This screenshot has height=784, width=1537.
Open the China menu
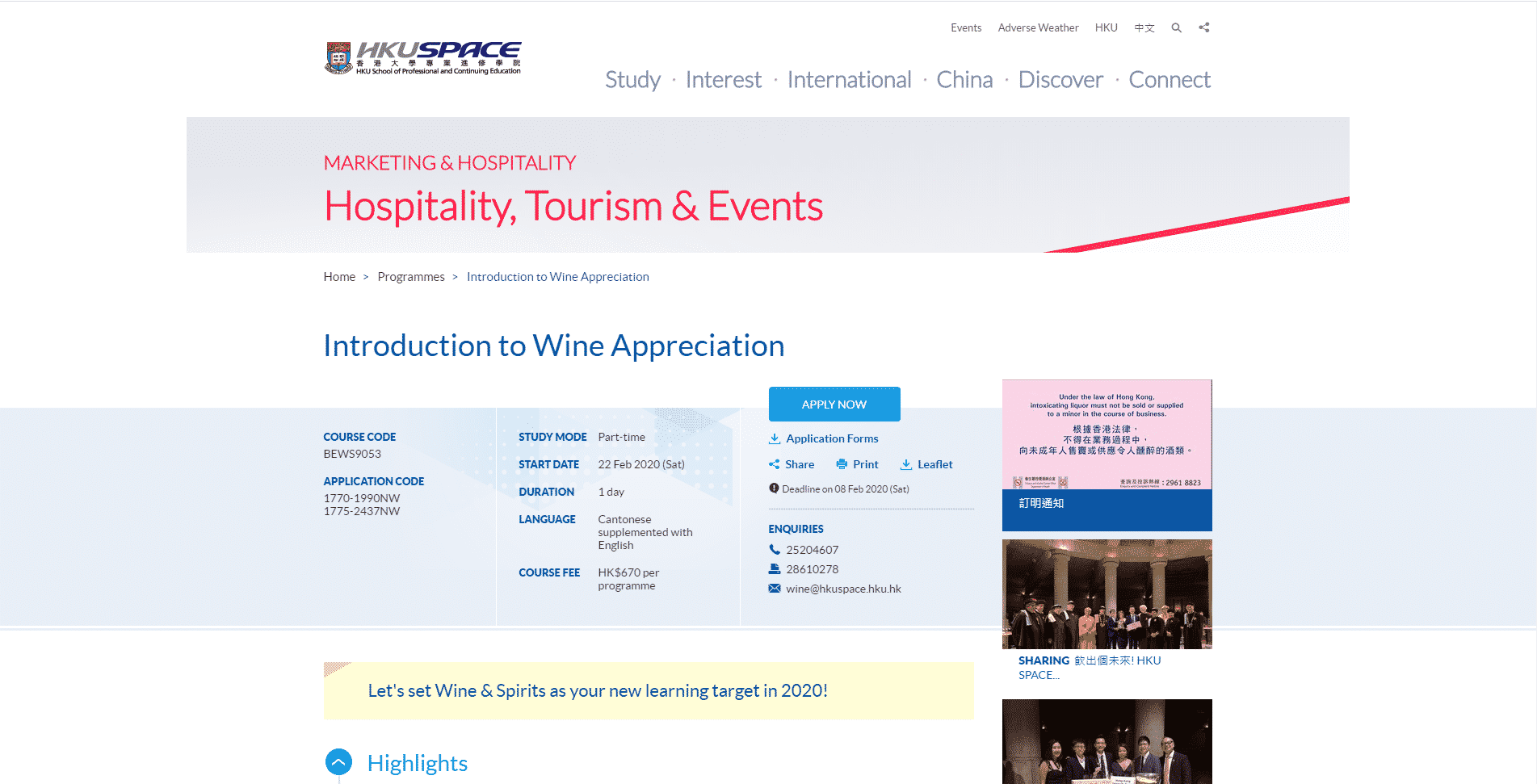964,80
